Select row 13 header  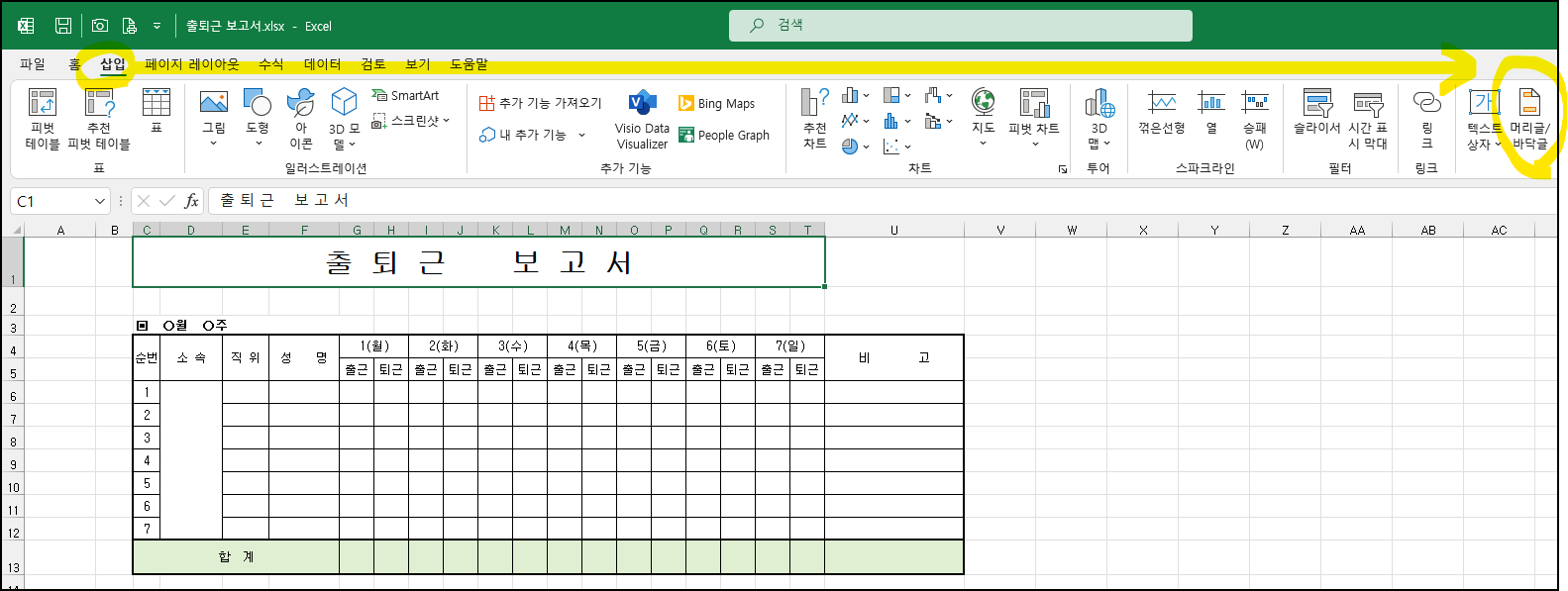point(14,557)
